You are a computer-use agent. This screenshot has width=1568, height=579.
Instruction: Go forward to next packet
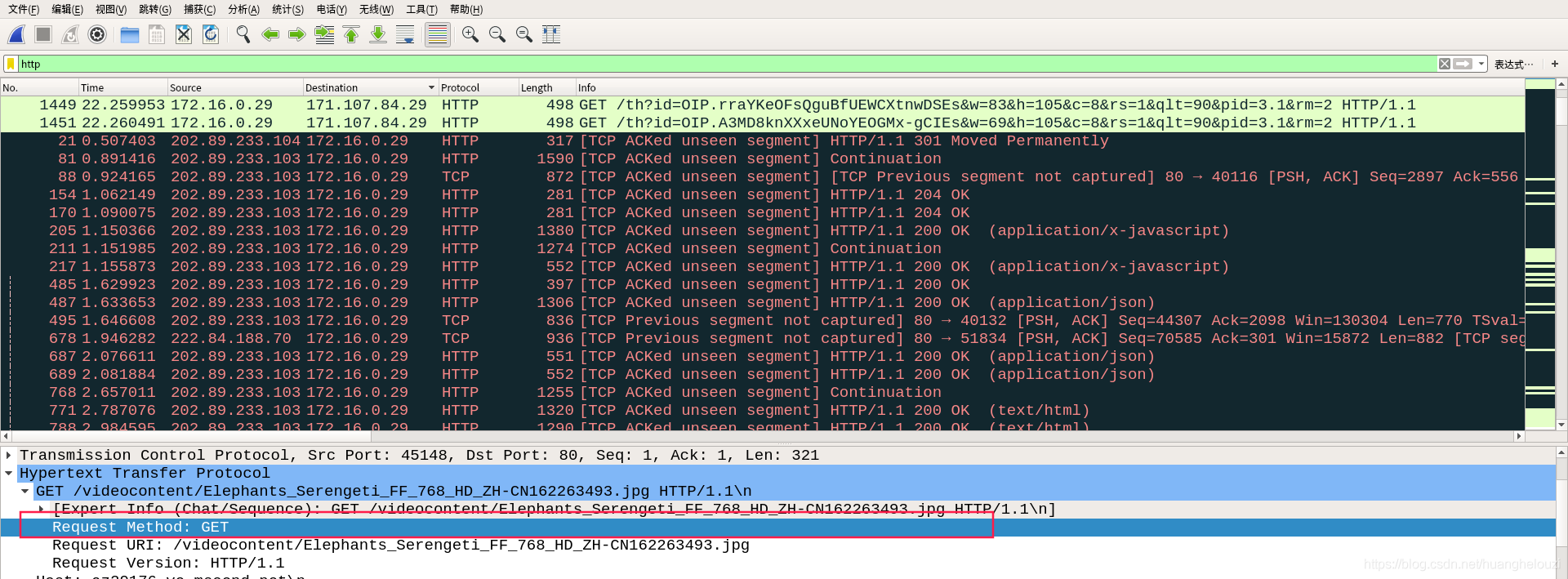coord(297,34)
